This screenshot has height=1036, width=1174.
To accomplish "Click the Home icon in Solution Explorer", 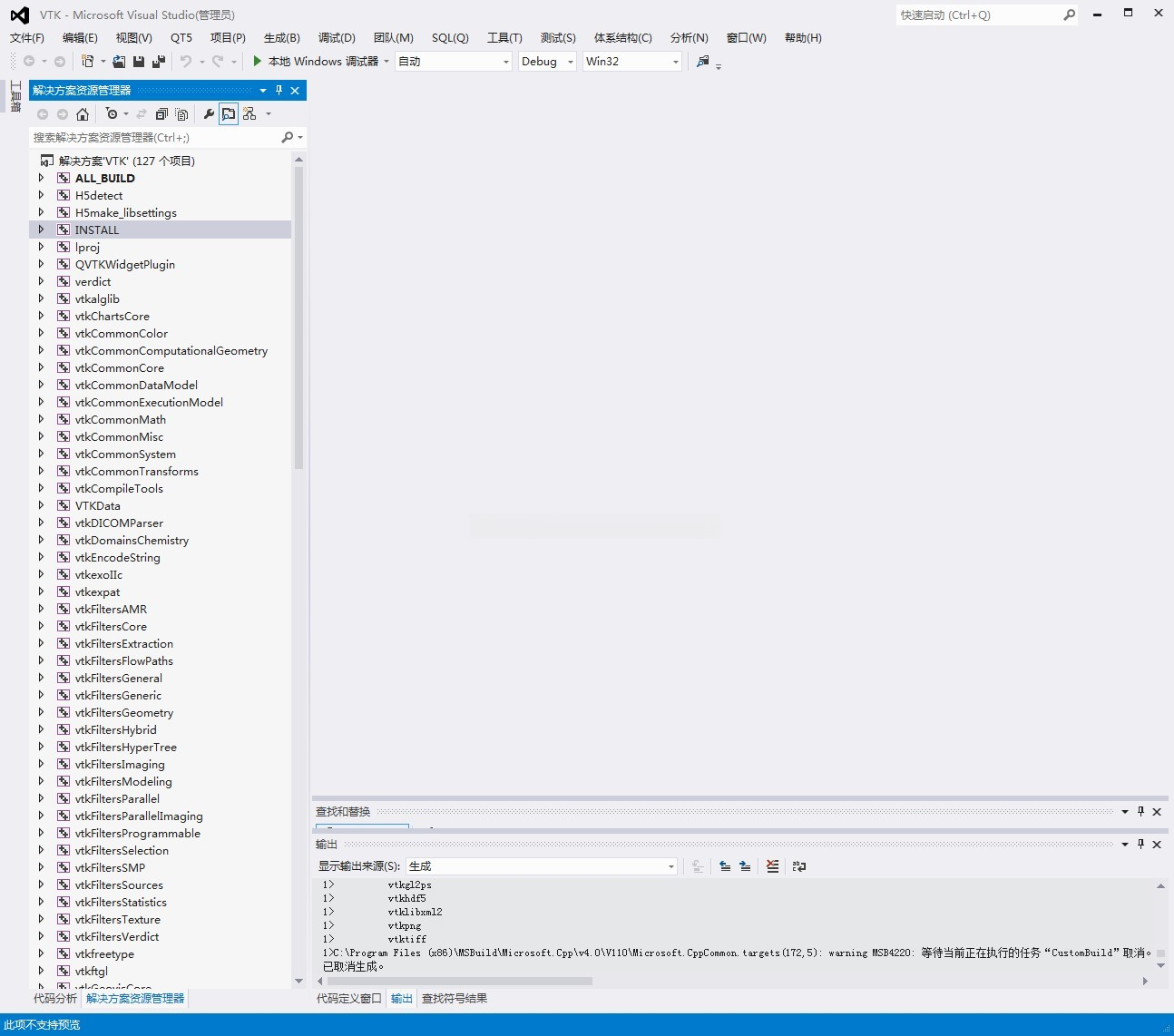I will click(x=83, y=114).
